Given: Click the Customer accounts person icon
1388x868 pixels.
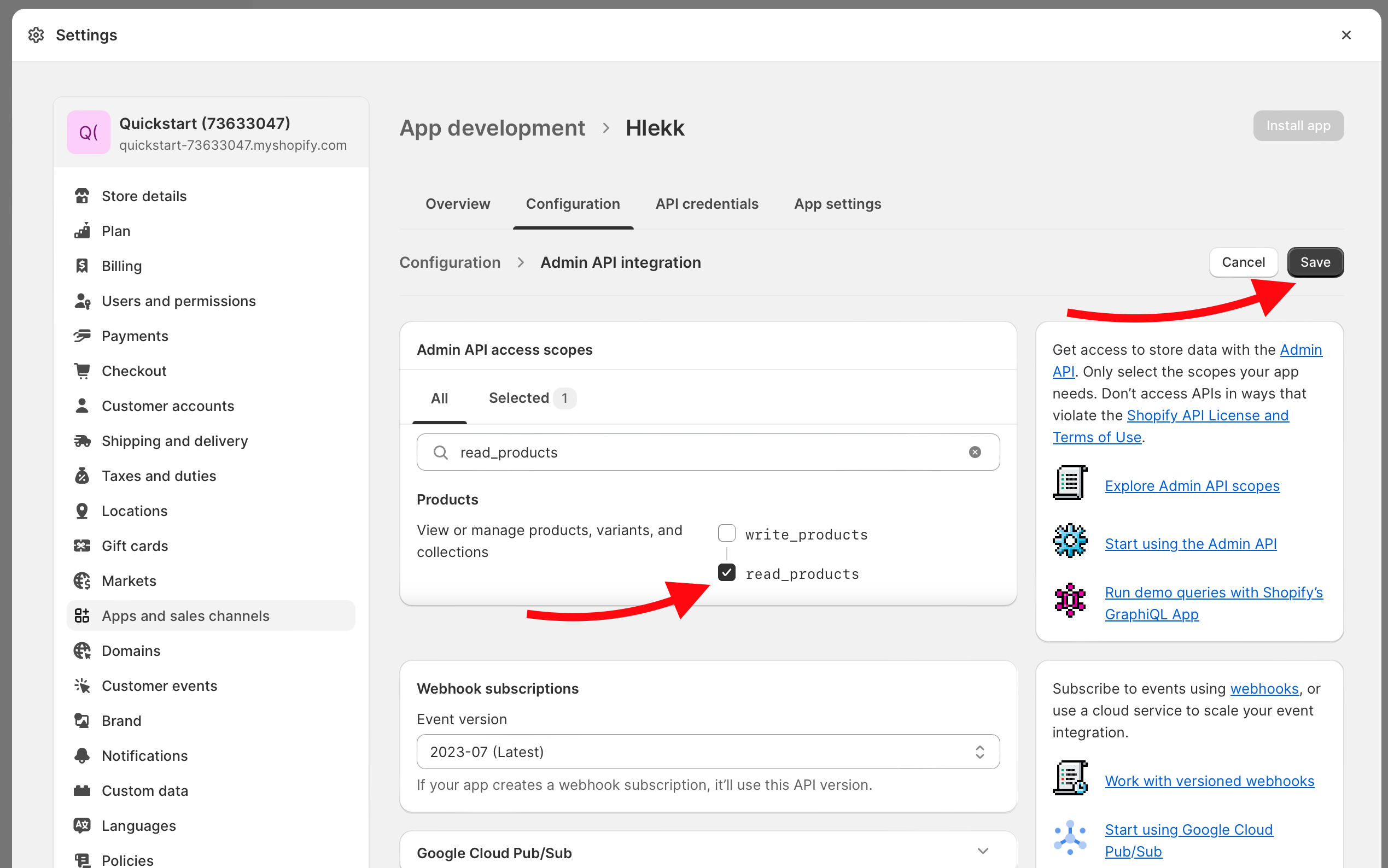Looking at the screenshot, I should [x=82, y=406].
